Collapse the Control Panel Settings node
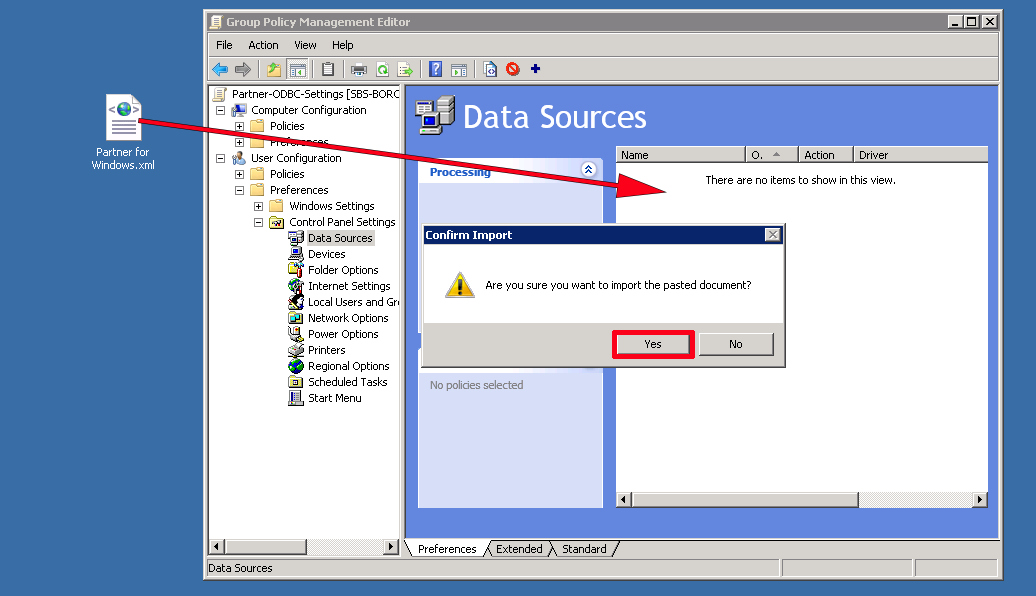Screen dimensions: 1036x596 click(258, 223)
